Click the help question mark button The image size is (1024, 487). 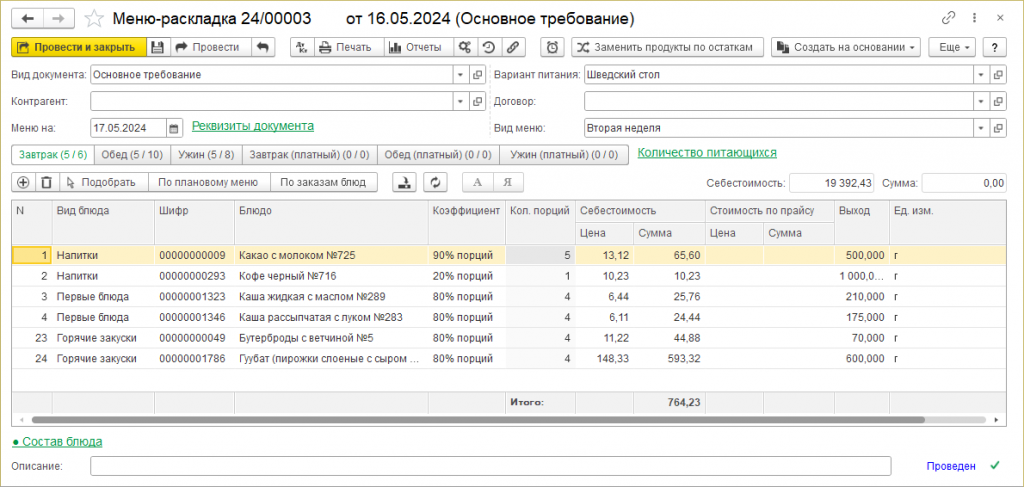click(994, 47)
